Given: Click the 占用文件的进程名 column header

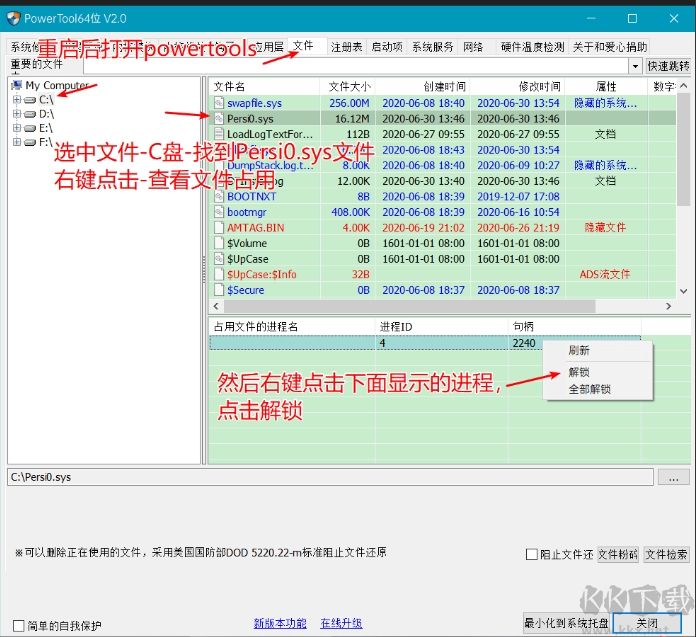Looking at the screenshot, I should [293, 327].
